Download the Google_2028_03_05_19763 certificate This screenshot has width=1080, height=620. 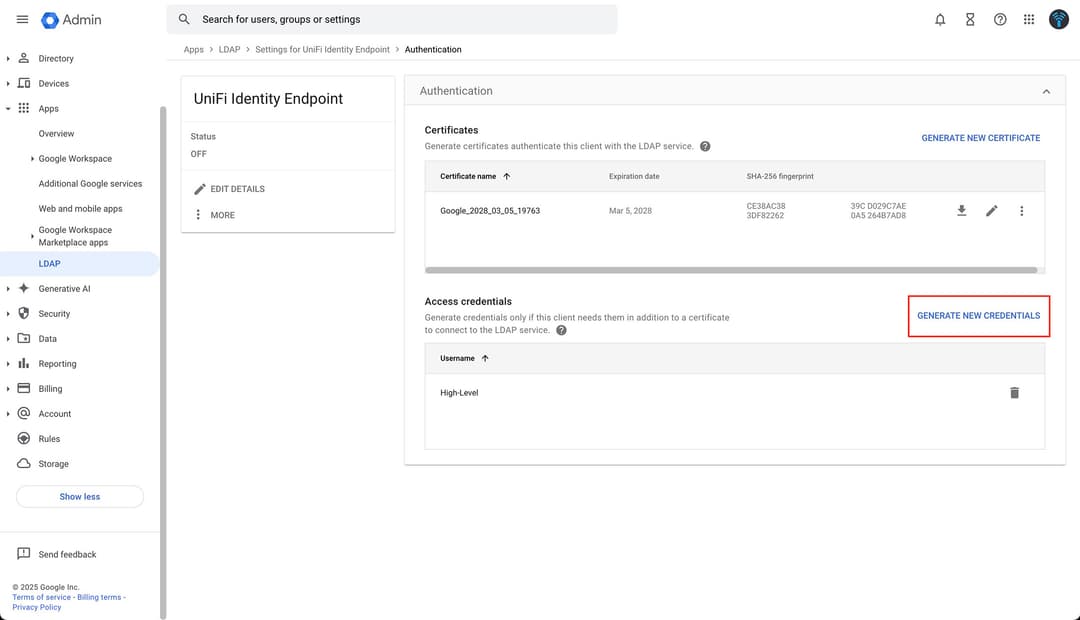click(x=962, y=211)
